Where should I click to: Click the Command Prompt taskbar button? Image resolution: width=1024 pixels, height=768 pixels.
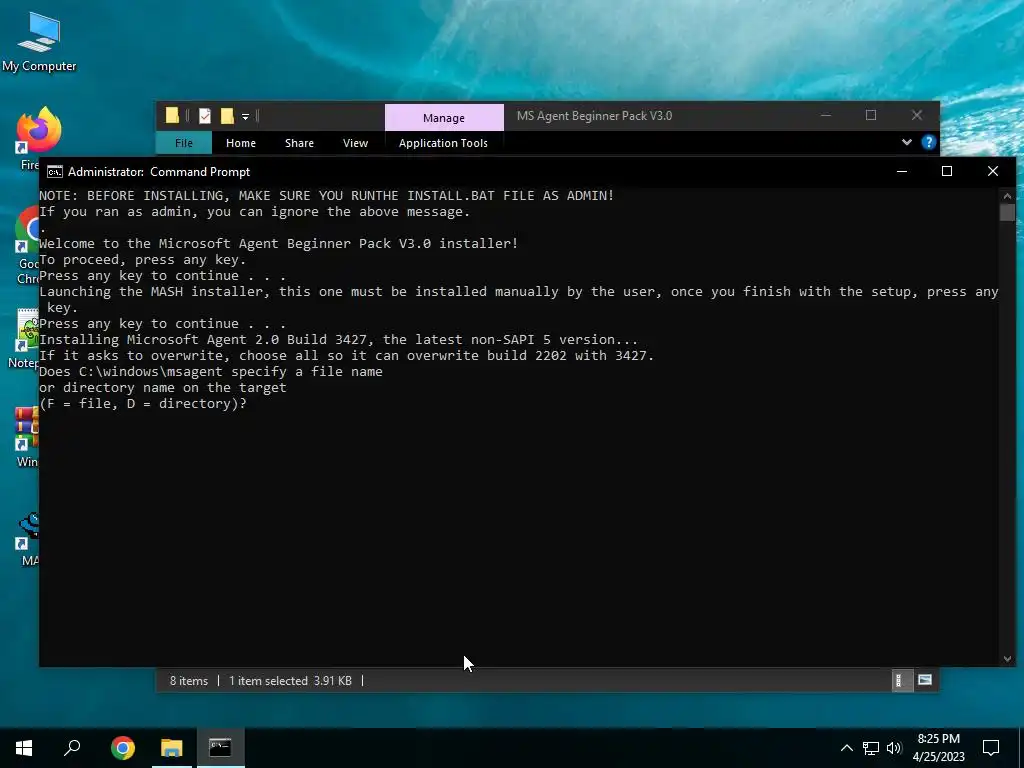220,748
